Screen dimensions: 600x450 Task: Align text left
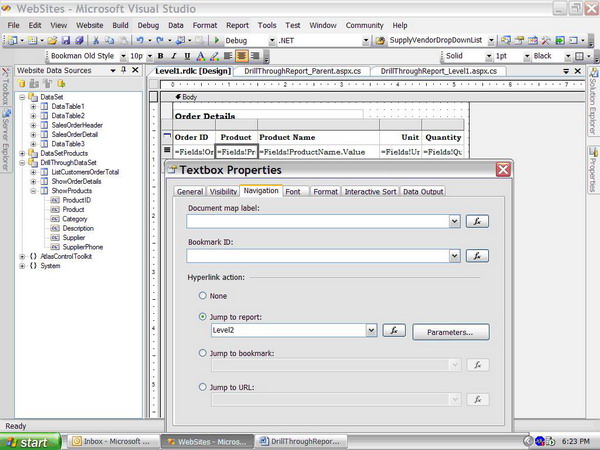[x=228, y=56]
